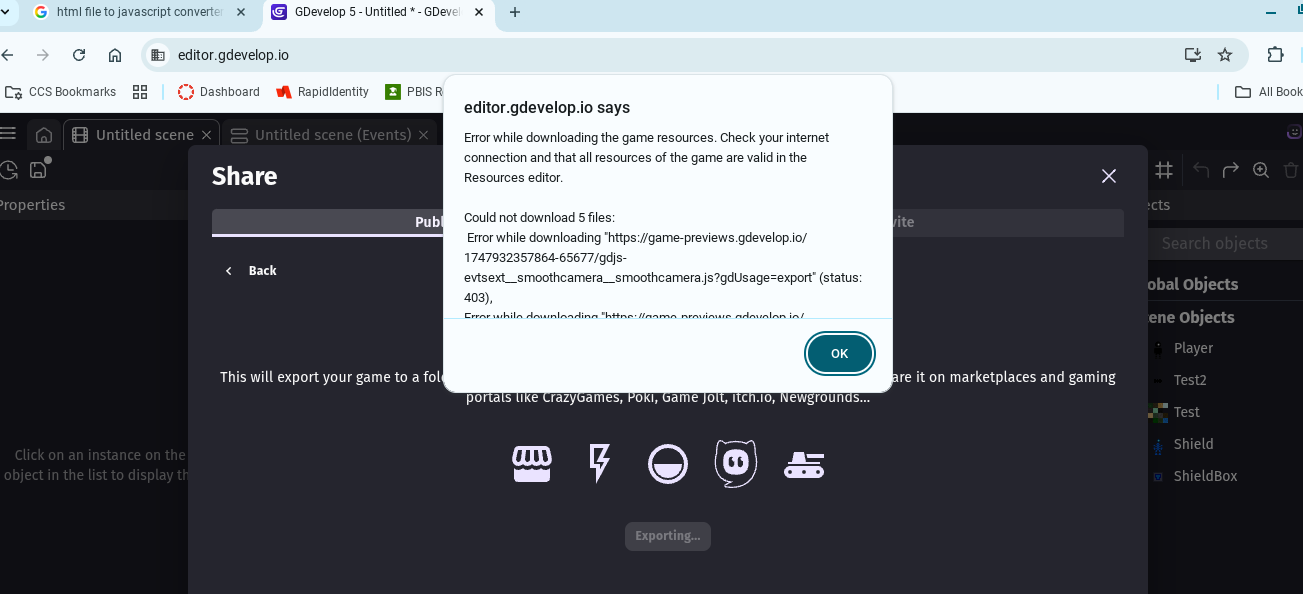This screenshot has width=1303, height=594.
Task: Open the Dashboard bookmark
Action: (x=218, y=92)
